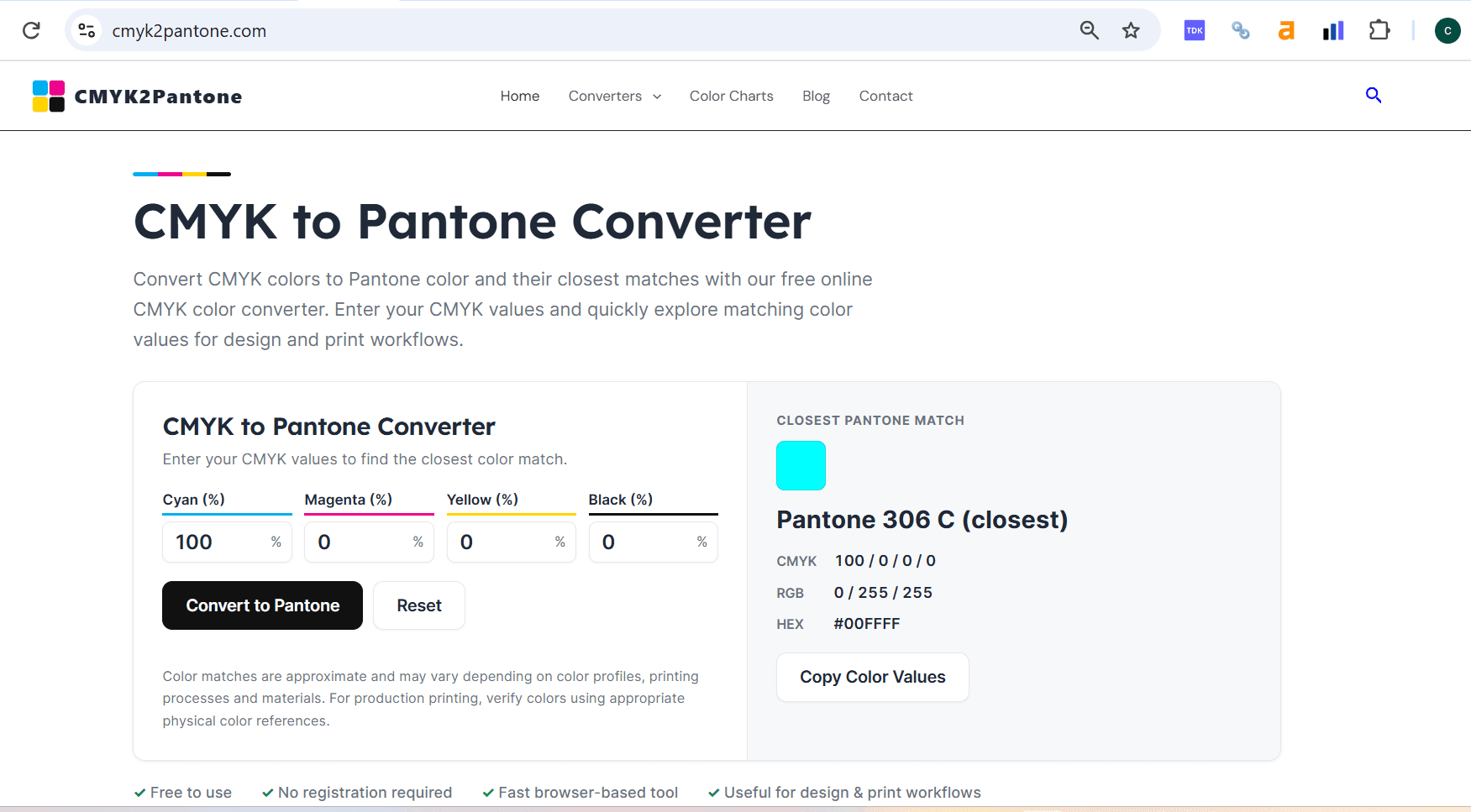The image size is (1471, 812).
Task: Bookmark this page with the star icon
Action: [x=1132, y=31]
